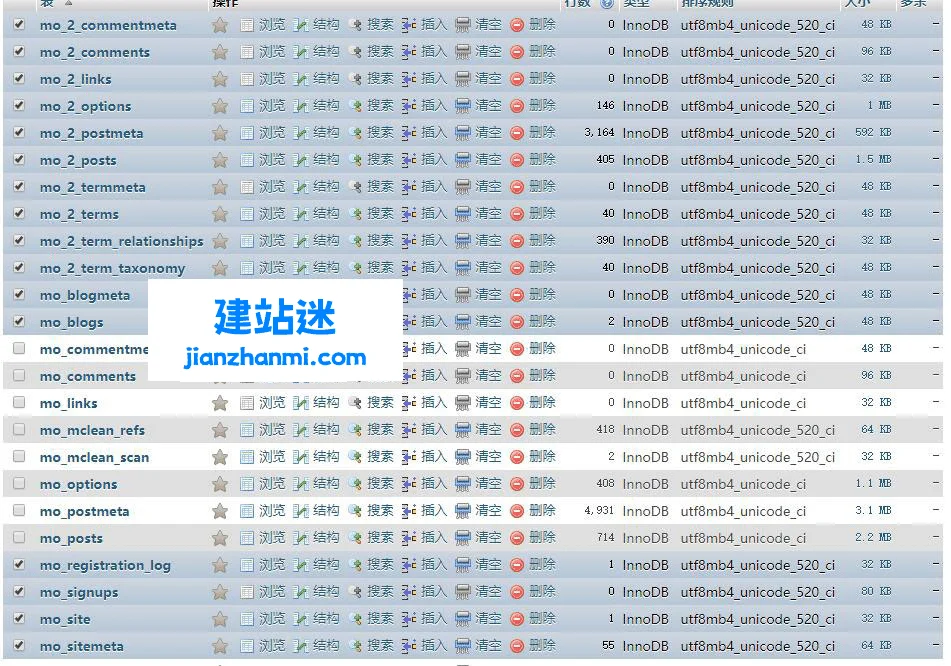Open the mo_blogs table name link
Screen dimensions: 951x666
point(71,322)
